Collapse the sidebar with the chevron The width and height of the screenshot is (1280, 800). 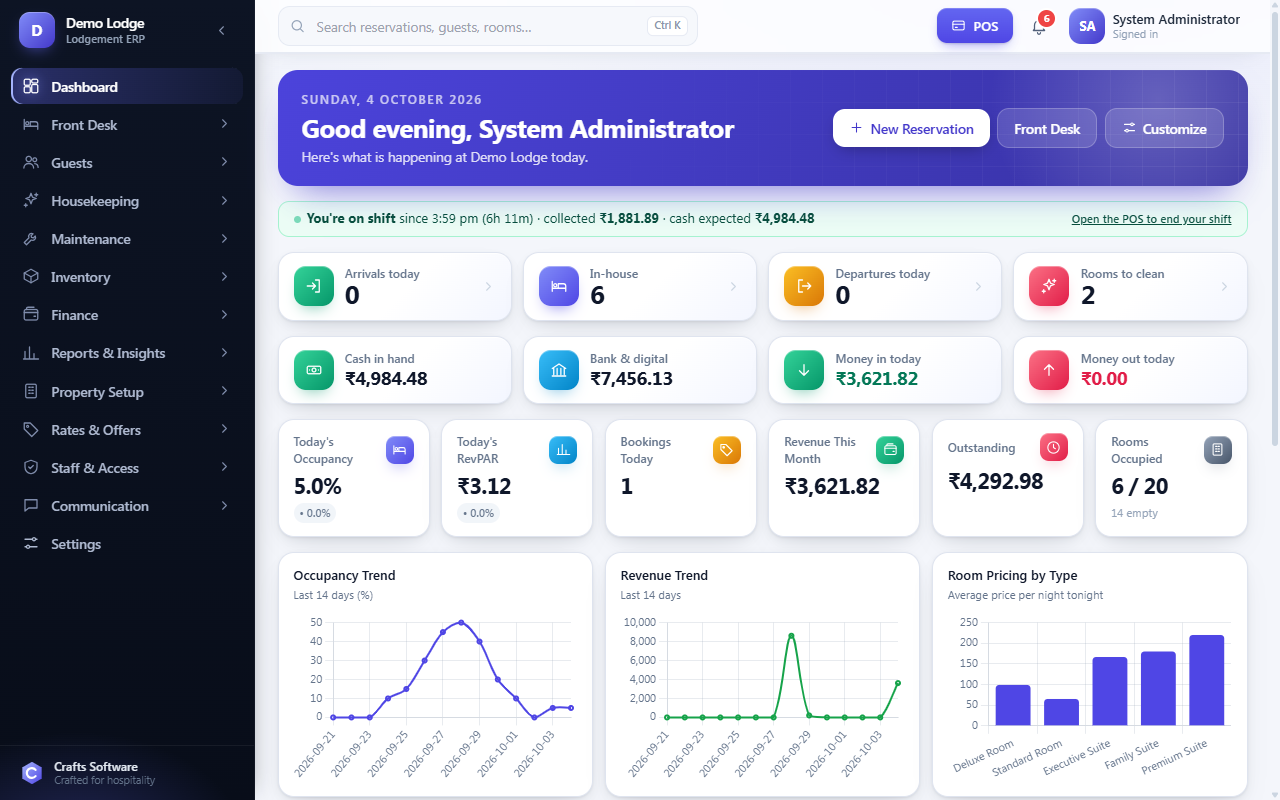(x=221, y=31)
